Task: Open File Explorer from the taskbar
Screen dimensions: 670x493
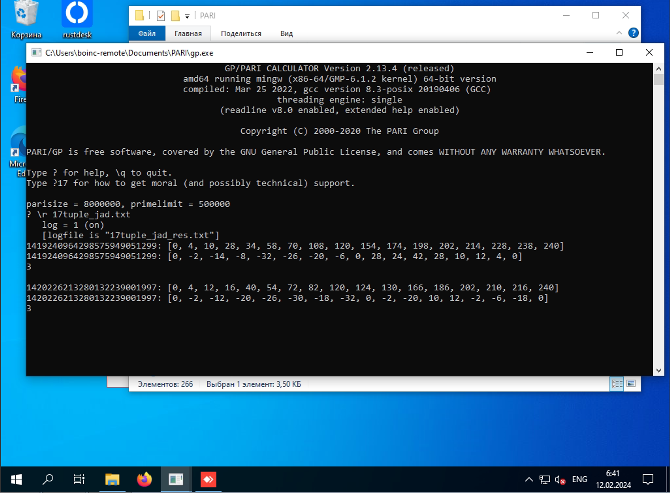Action: click(x=112, y=479)
